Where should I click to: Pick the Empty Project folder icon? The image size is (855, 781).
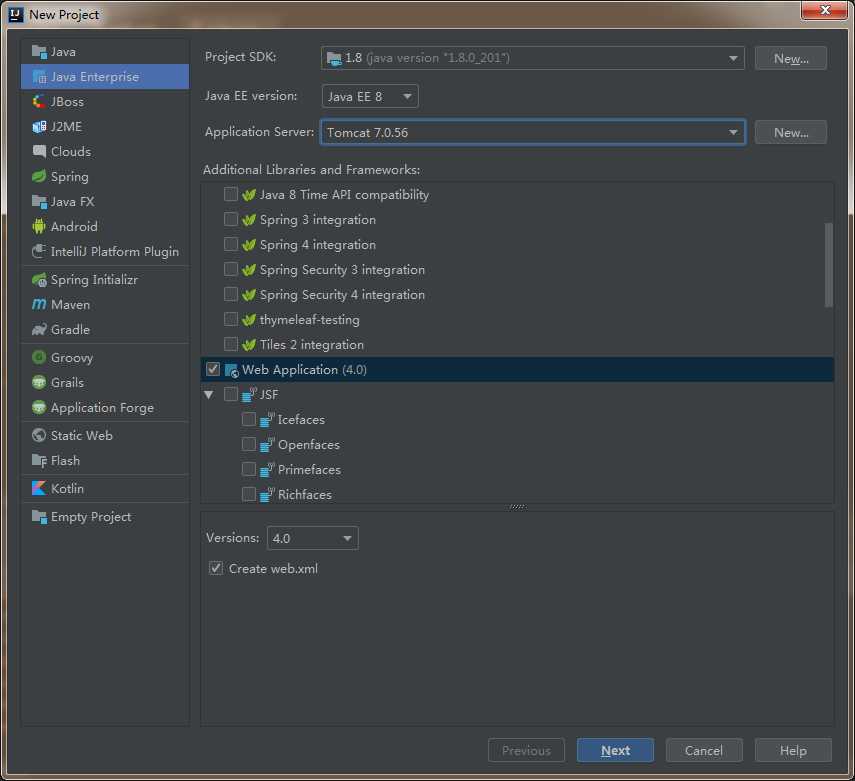tap(39, 516)
